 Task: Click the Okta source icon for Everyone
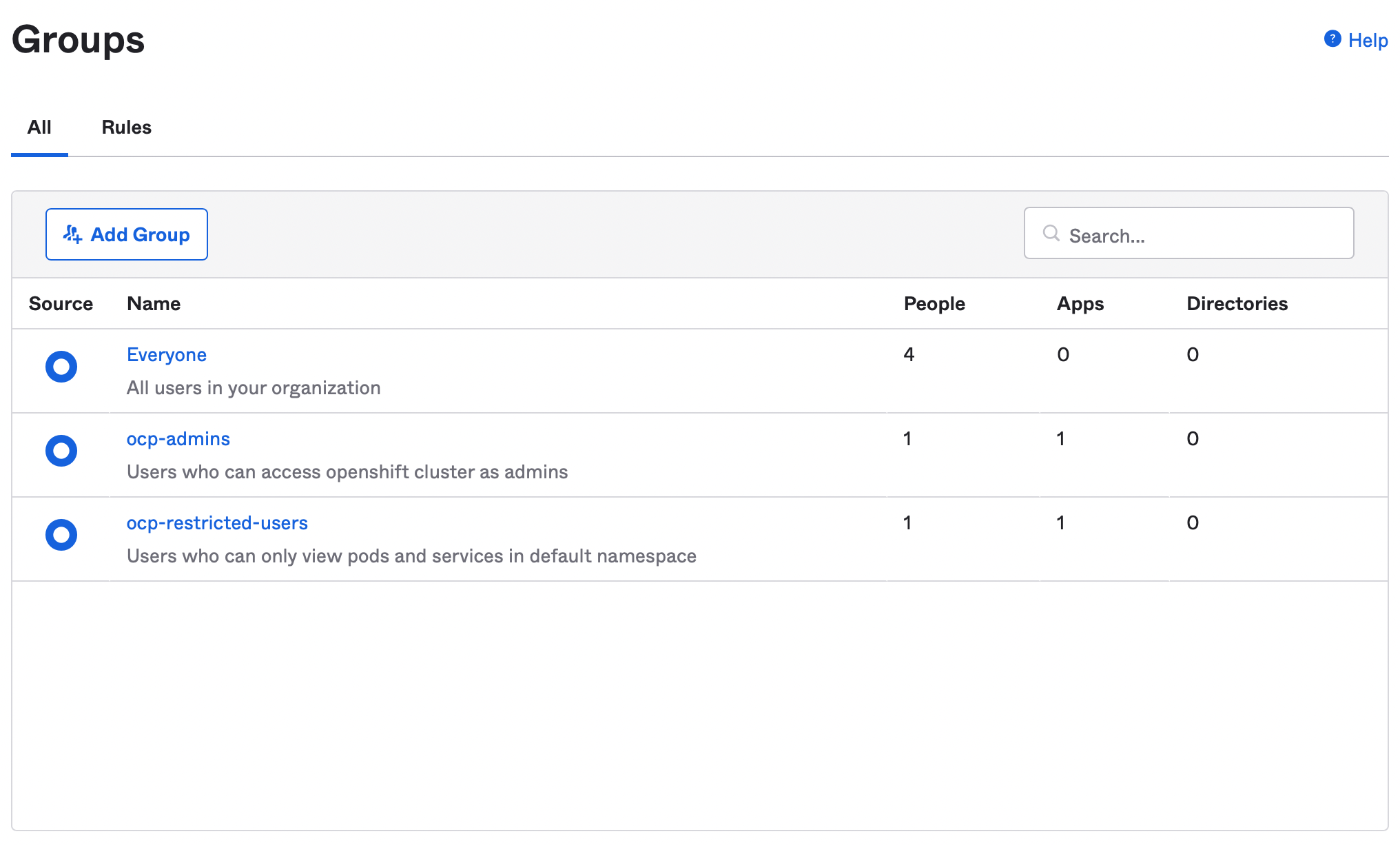(x=61, y=367)
